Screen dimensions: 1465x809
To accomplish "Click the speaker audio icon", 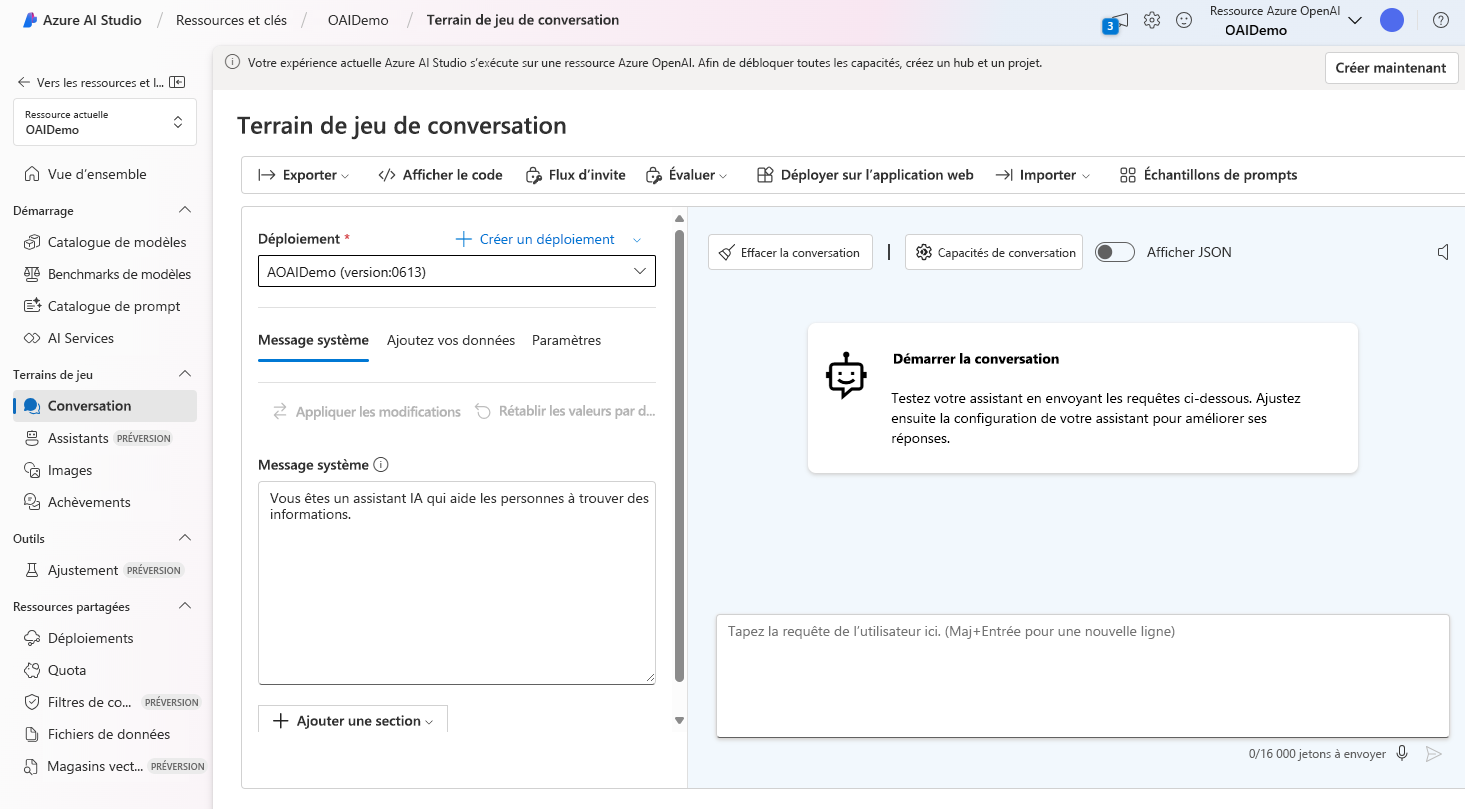I will (1443, 252).
